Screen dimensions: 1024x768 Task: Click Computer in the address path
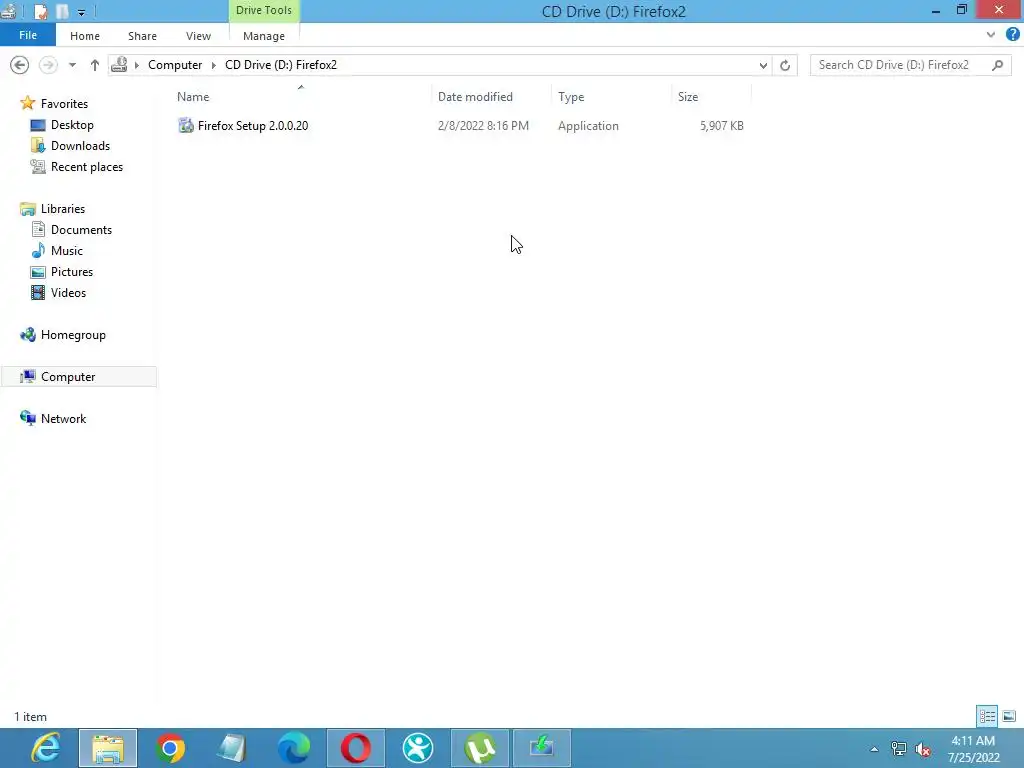(175, 65)
